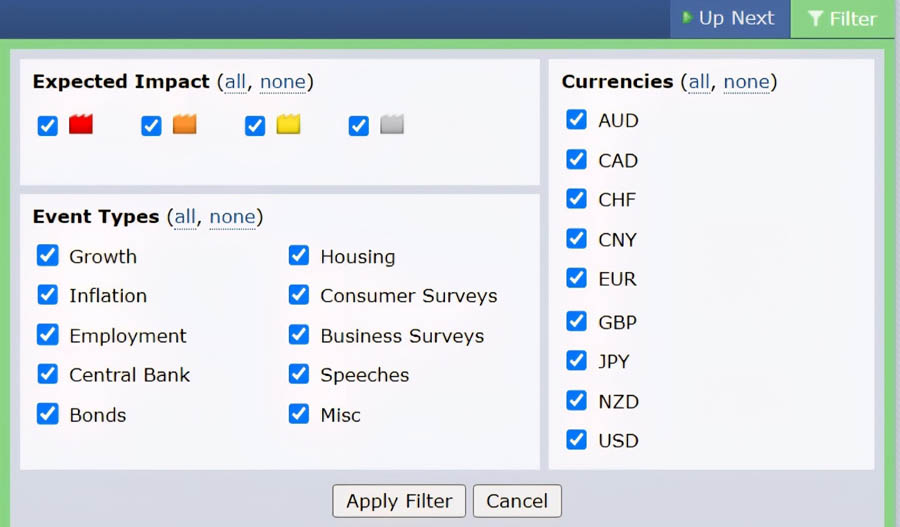Switch to the Filter tab

(x=843, y=19)
